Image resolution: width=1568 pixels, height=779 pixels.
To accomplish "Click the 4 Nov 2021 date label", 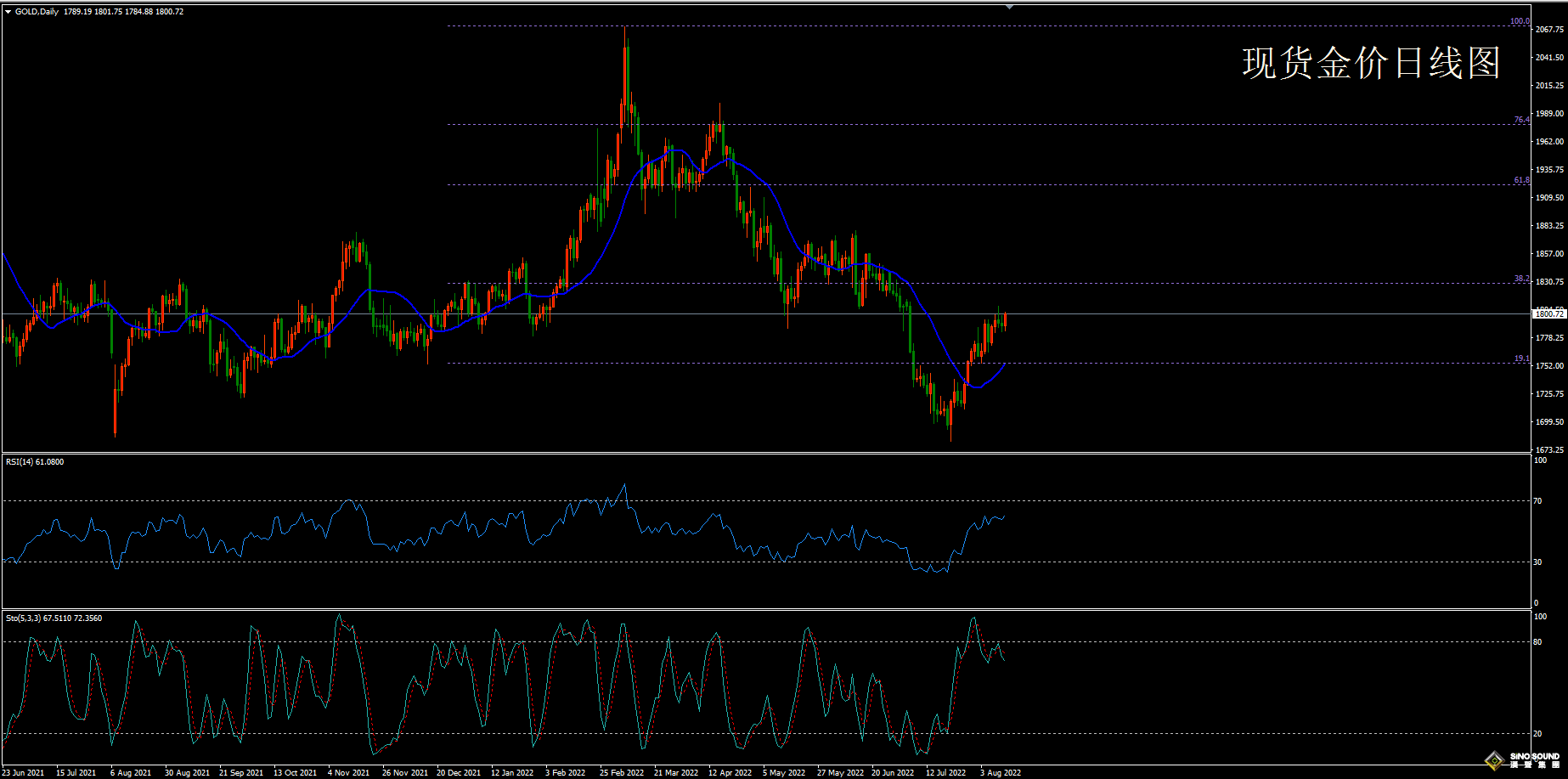I will [x=349, y=773].
